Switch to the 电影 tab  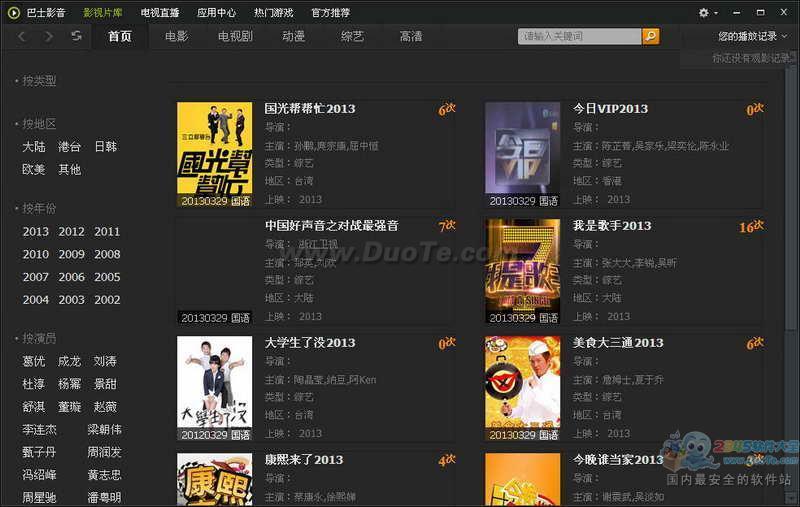[x=177, y=36]
